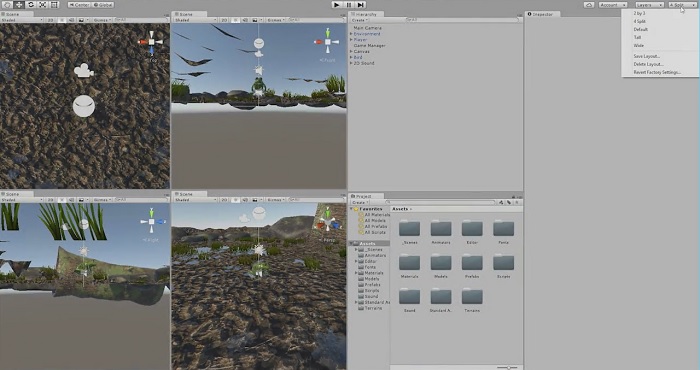Screen dimensions: 700x370
Task: Toggle handle rotation with the Global button
Action: coord(103,5)
